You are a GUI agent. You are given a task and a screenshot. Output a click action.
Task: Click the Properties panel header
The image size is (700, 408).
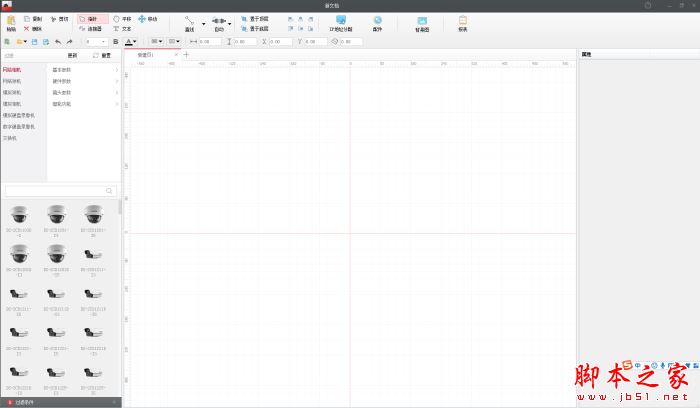tap(638, 54)
